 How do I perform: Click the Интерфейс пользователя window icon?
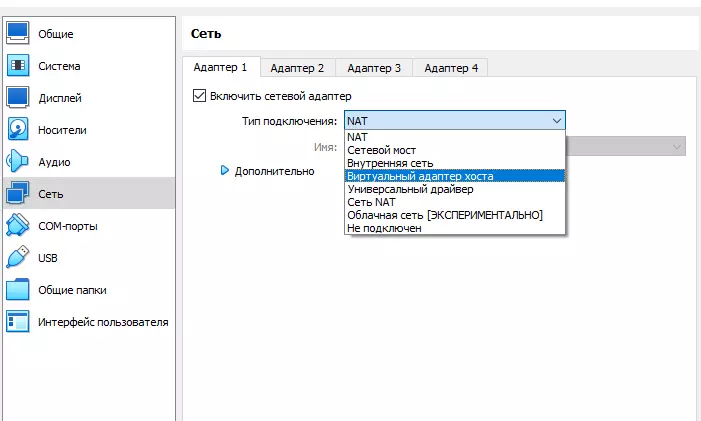[x=18, y=322]
